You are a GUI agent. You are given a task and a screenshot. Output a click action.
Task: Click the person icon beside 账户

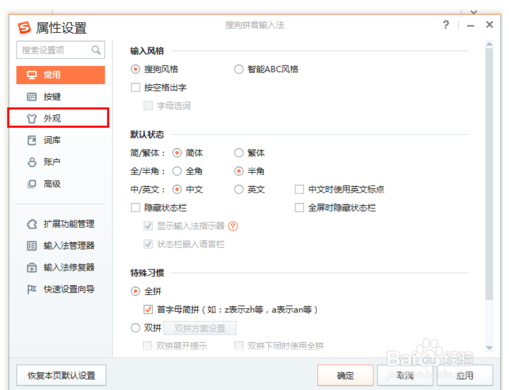pos(32,162)
